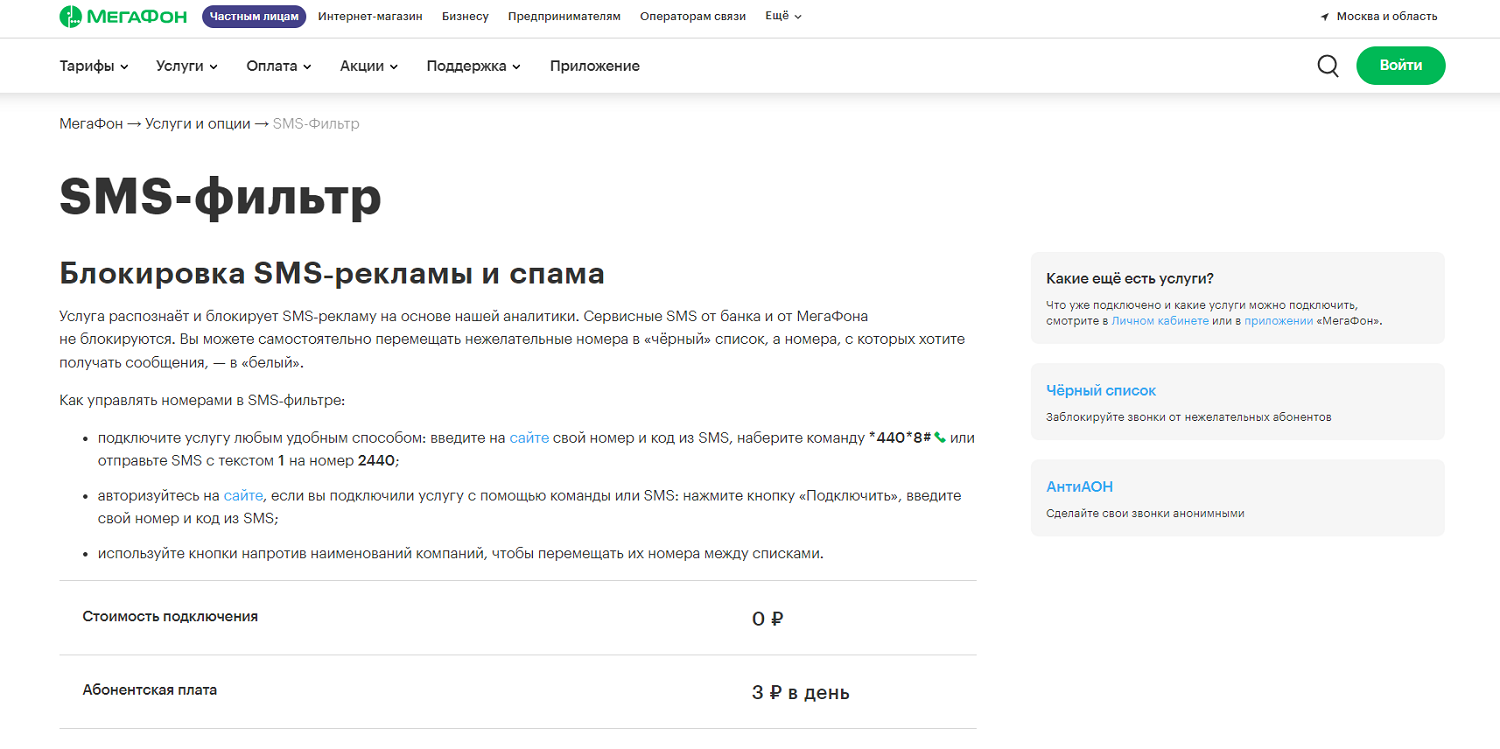
Task: Open the Личном кабинете link
Action: click(1160, 321)
